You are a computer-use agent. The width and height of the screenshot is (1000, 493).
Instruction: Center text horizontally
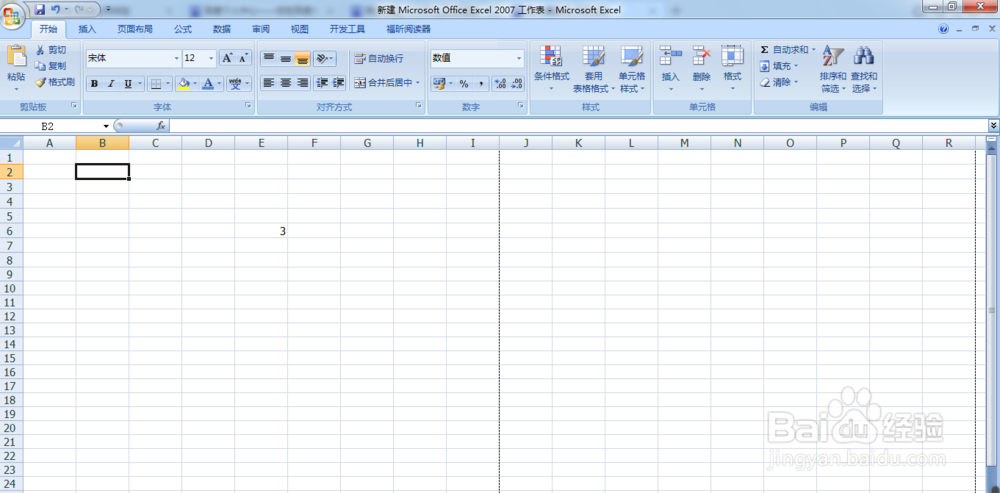coord(286,83)
